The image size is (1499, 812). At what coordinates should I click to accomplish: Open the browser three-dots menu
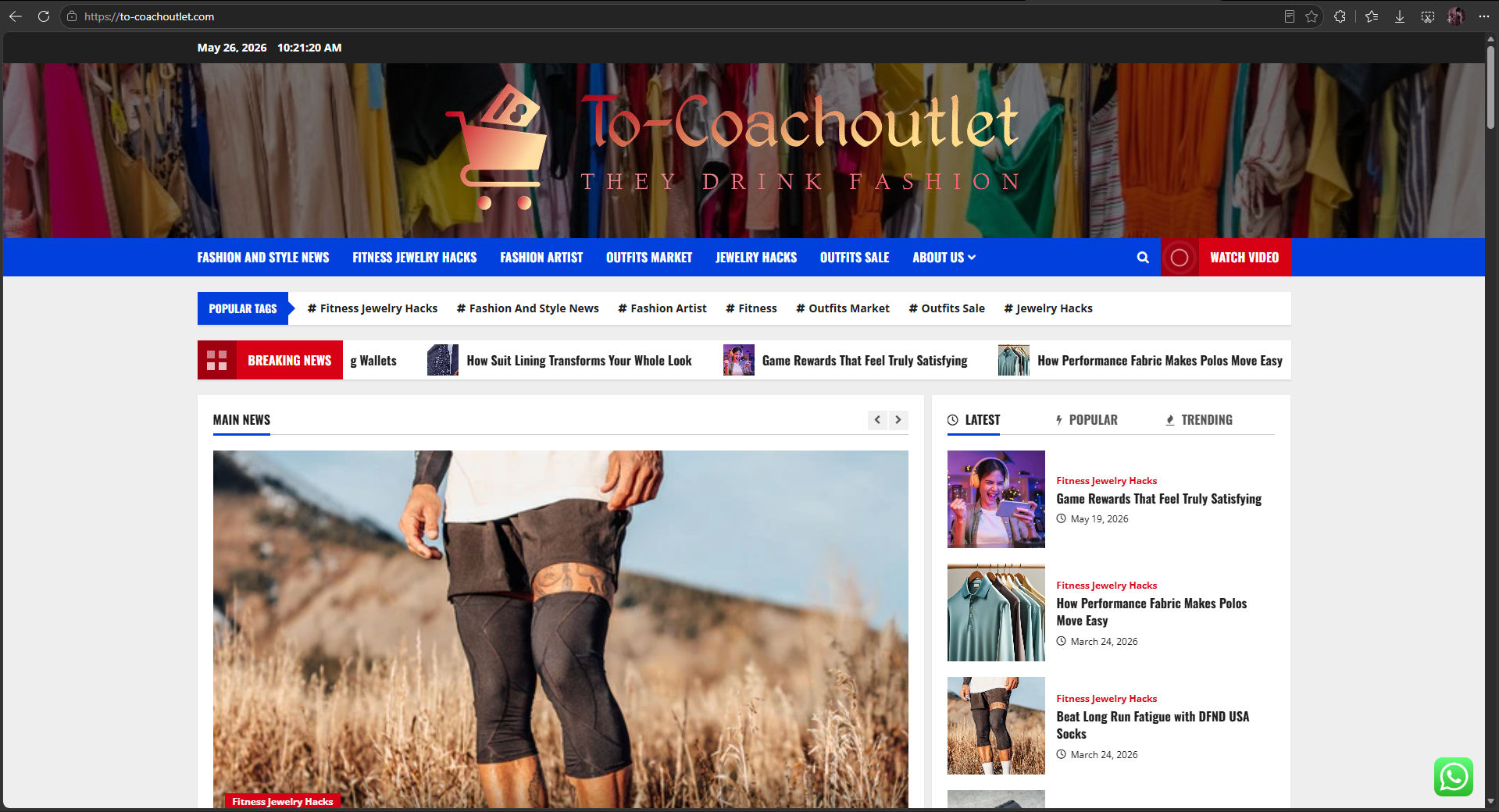click(x=1483, y=16)
